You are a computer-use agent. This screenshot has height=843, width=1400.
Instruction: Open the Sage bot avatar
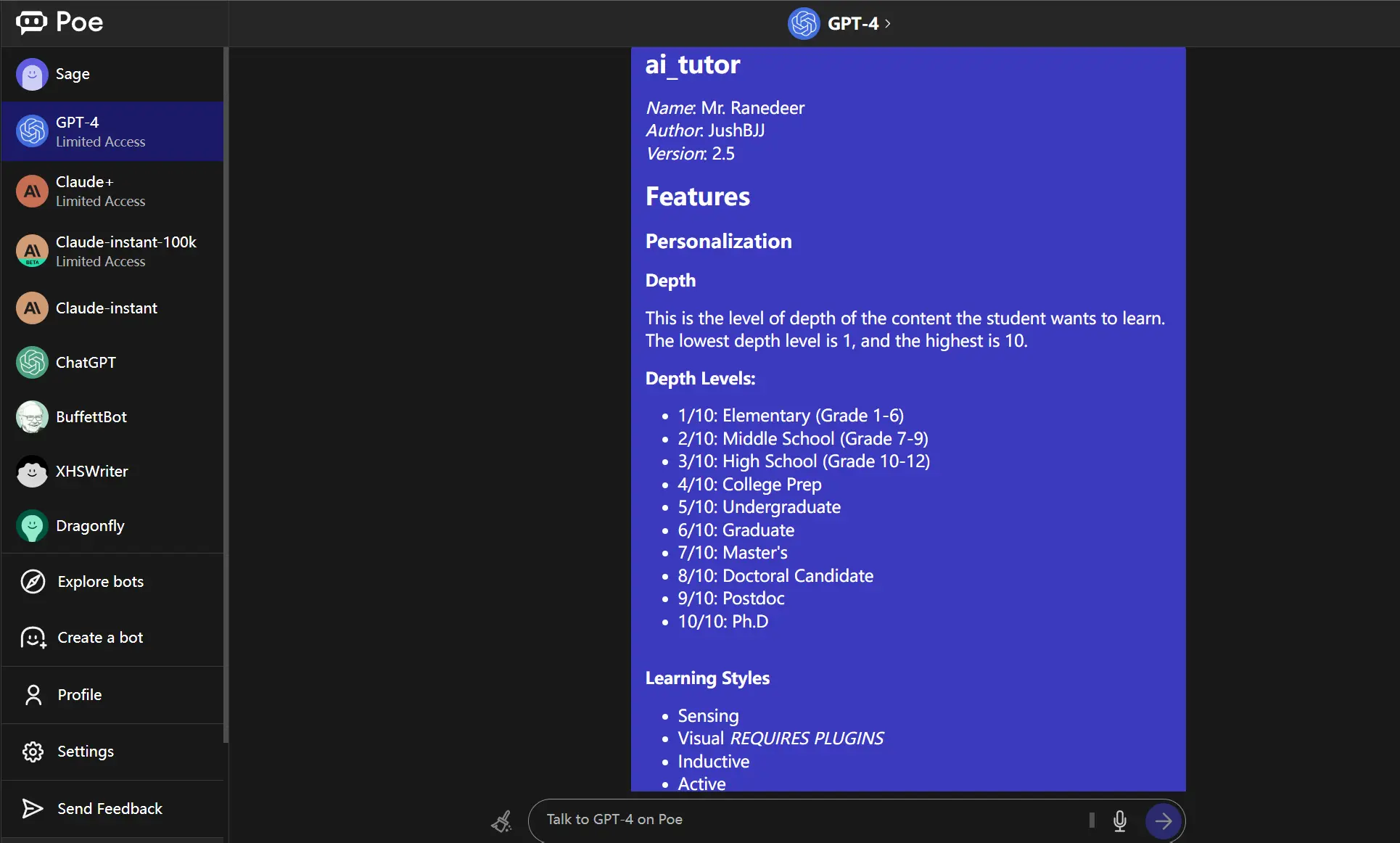(32, 74)
